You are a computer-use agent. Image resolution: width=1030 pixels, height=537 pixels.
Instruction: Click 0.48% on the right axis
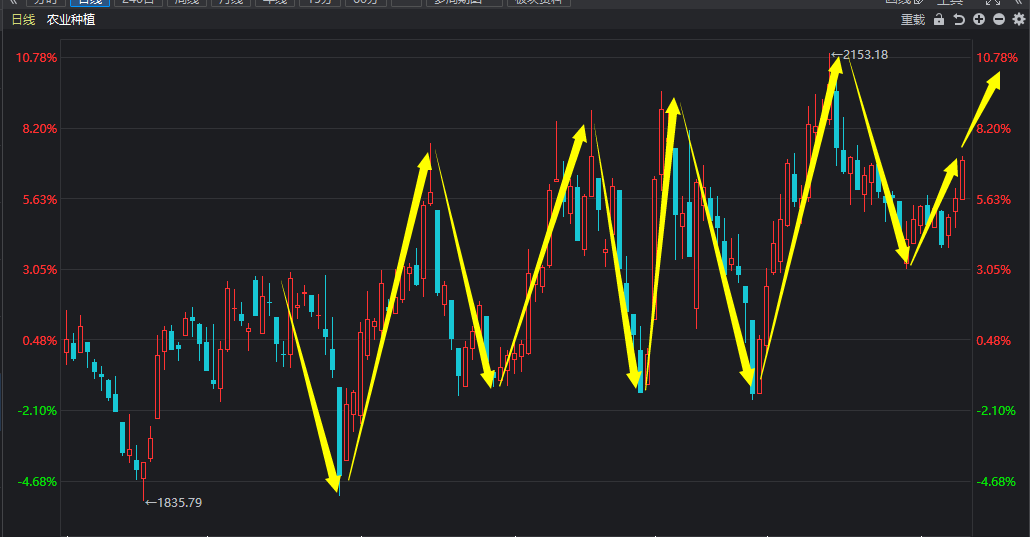(x=993, y=340)
